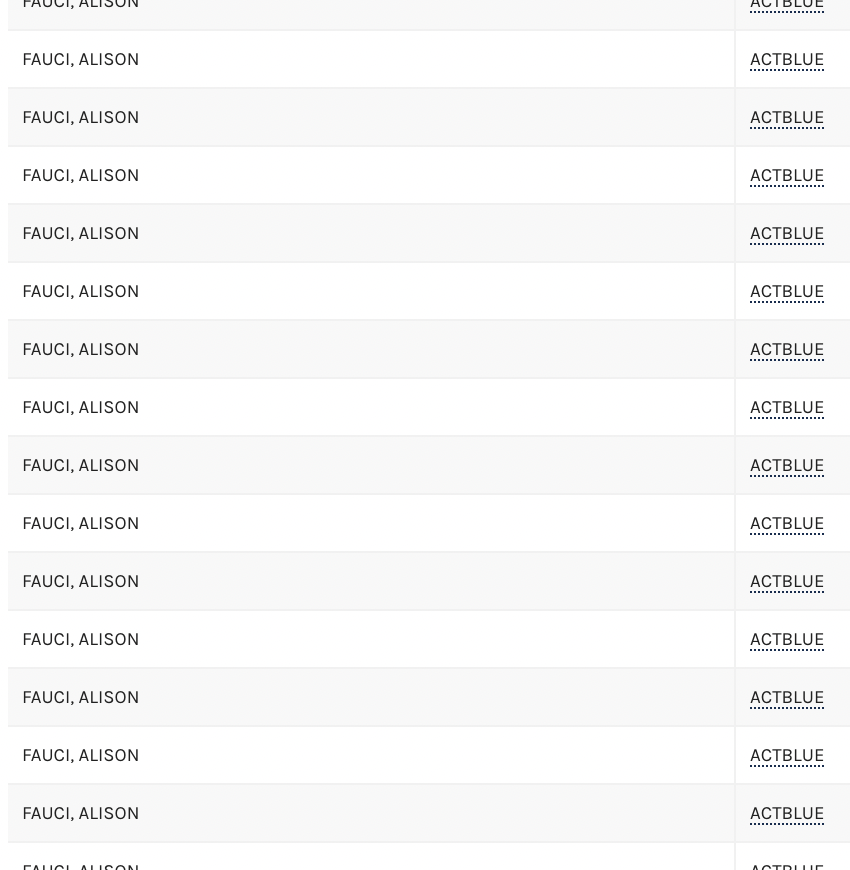
Task: Open ACTBLUE link in fifth fully visible row
Action: tap(786, 292)
